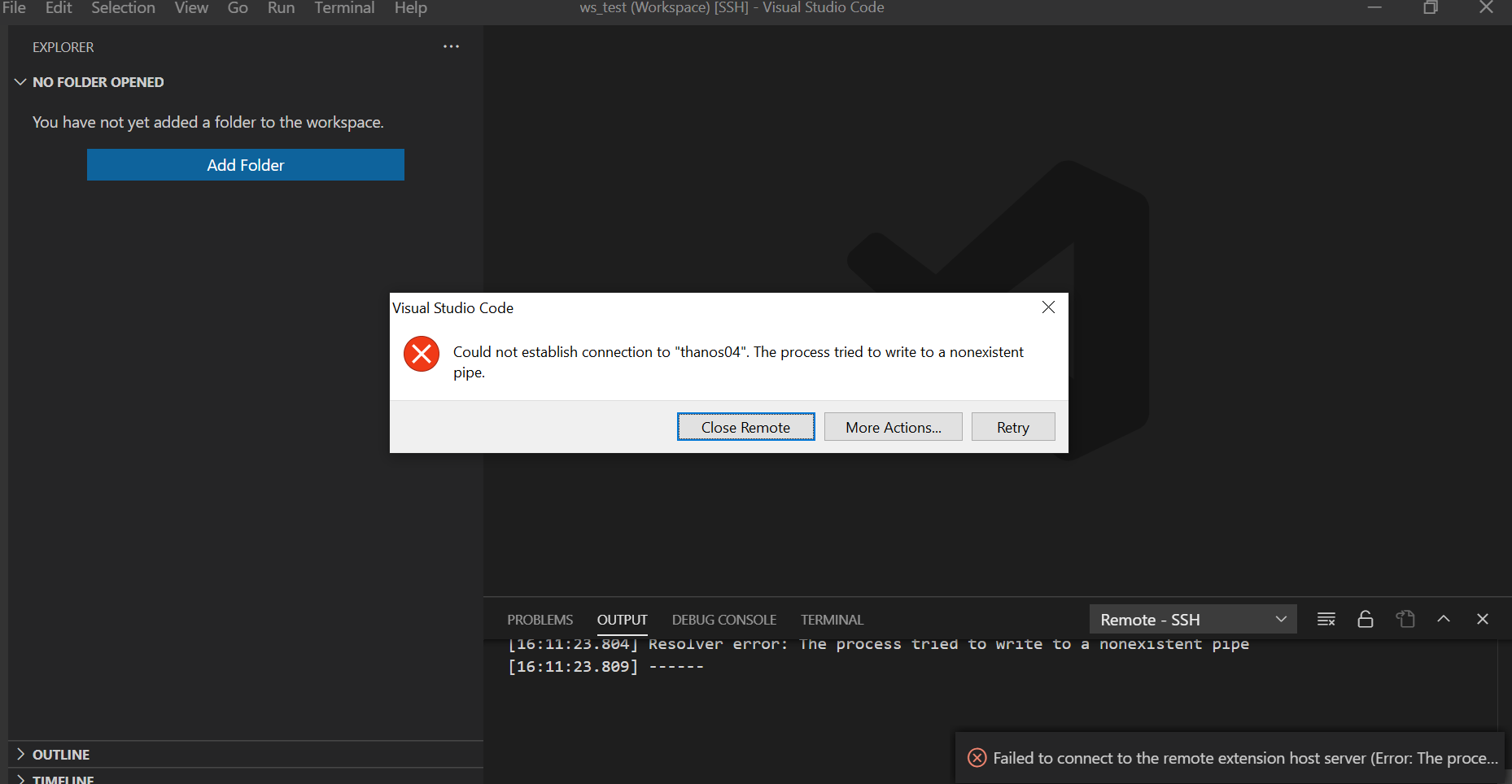This screenshot has width=1512, height=784.
Task: Open the File menu
Action: (14, 7)
